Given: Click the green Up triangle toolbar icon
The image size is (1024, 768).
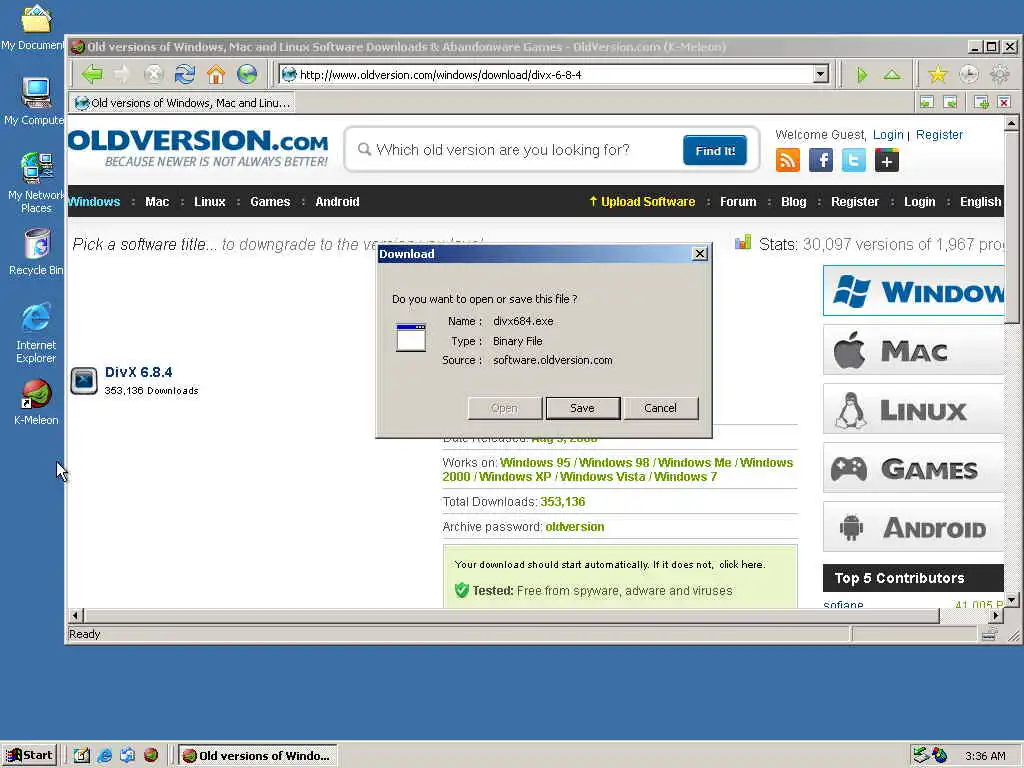Looking at the screenshot, I should click(892, 74).
